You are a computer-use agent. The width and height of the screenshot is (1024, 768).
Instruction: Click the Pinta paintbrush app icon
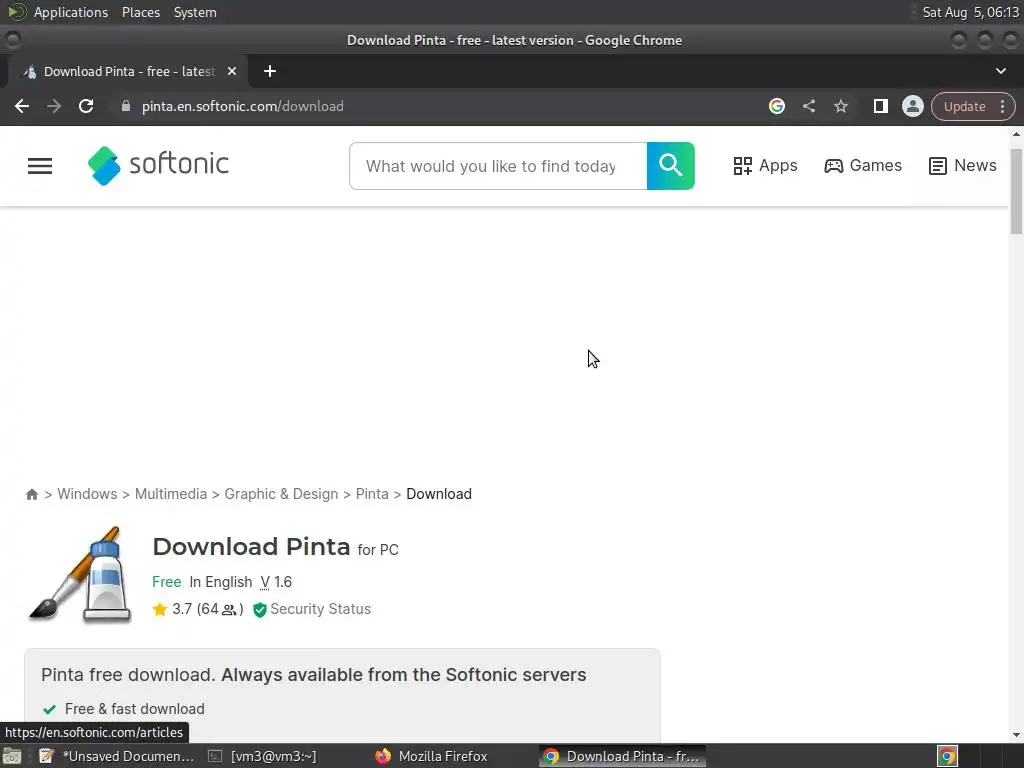click(x=80, y=575)
